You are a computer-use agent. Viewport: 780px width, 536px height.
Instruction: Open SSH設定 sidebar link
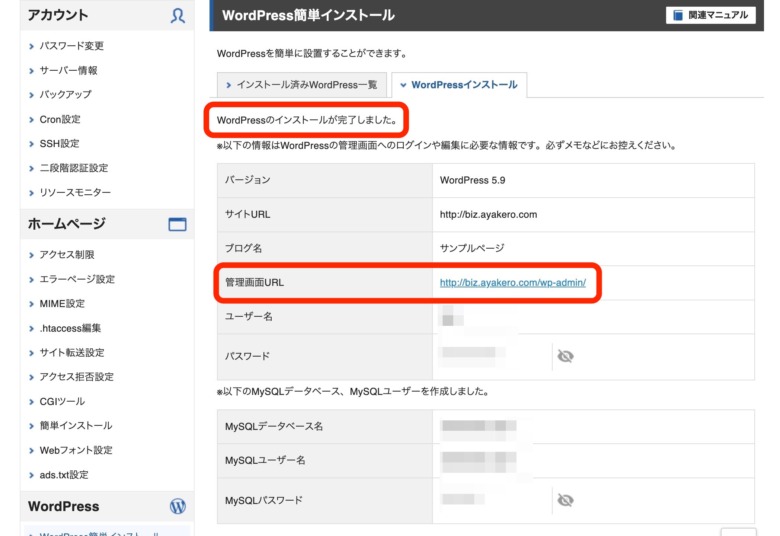point(59,143)
